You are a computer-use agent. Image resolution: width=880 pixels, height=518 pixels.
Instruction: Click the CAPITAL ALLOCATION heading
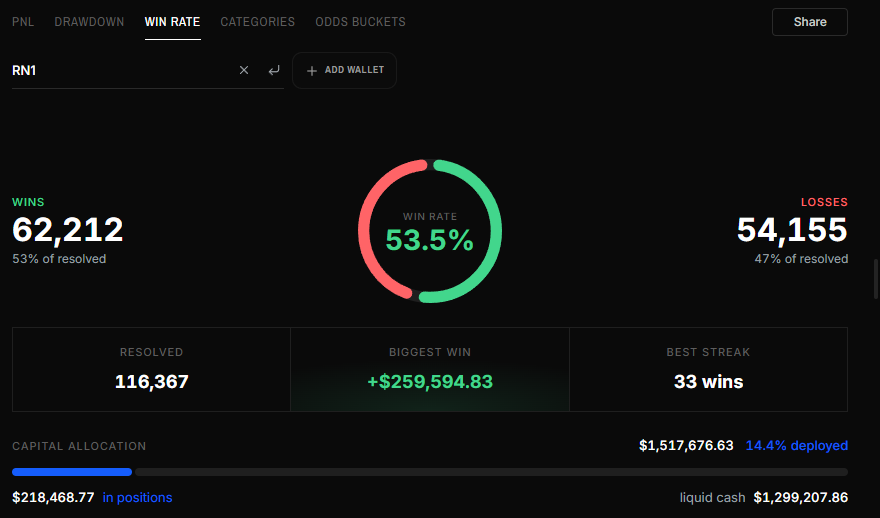79,446
